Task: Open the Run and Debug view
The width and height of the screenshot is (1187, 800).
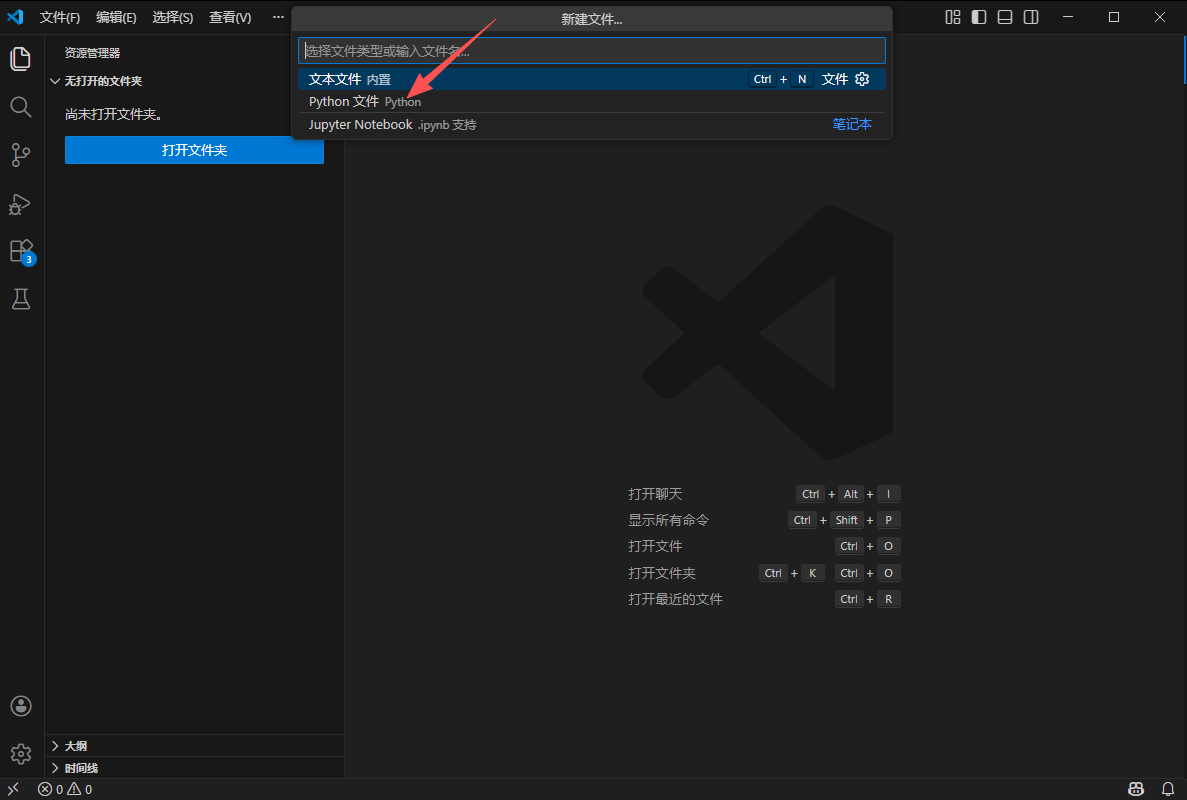Action: tap(21, 204)
